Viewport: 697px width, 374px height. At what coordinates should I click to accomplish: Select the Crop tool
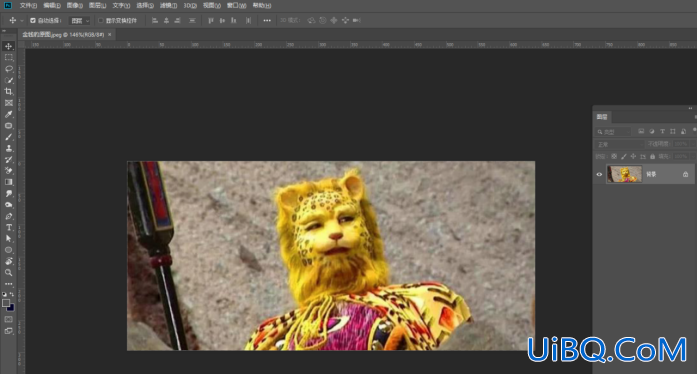click(x=8, y=92)
